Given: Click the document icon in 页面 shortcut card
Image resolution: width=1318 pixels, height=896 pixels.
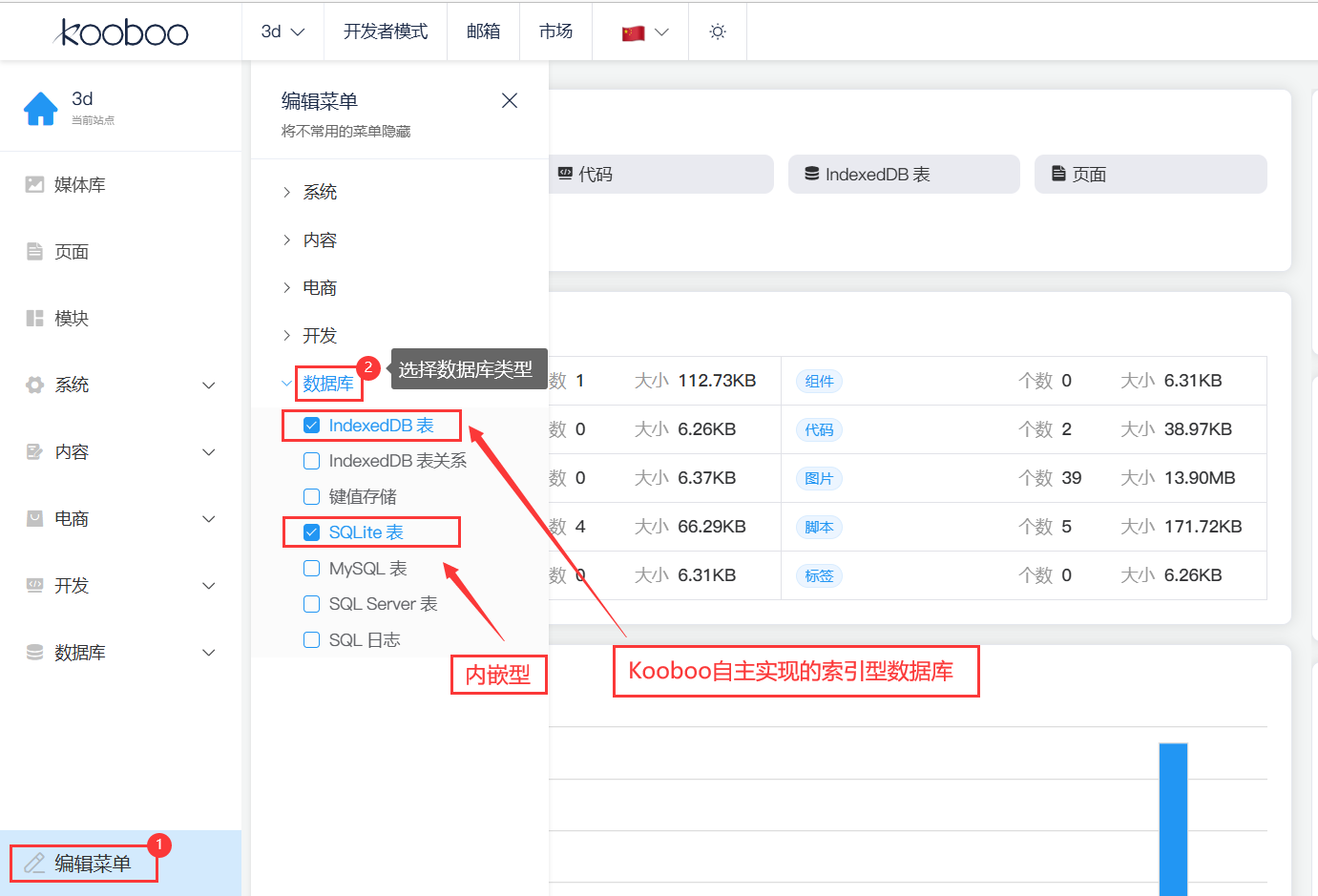Looking at the screenshot, I should tap(1058, 174).
